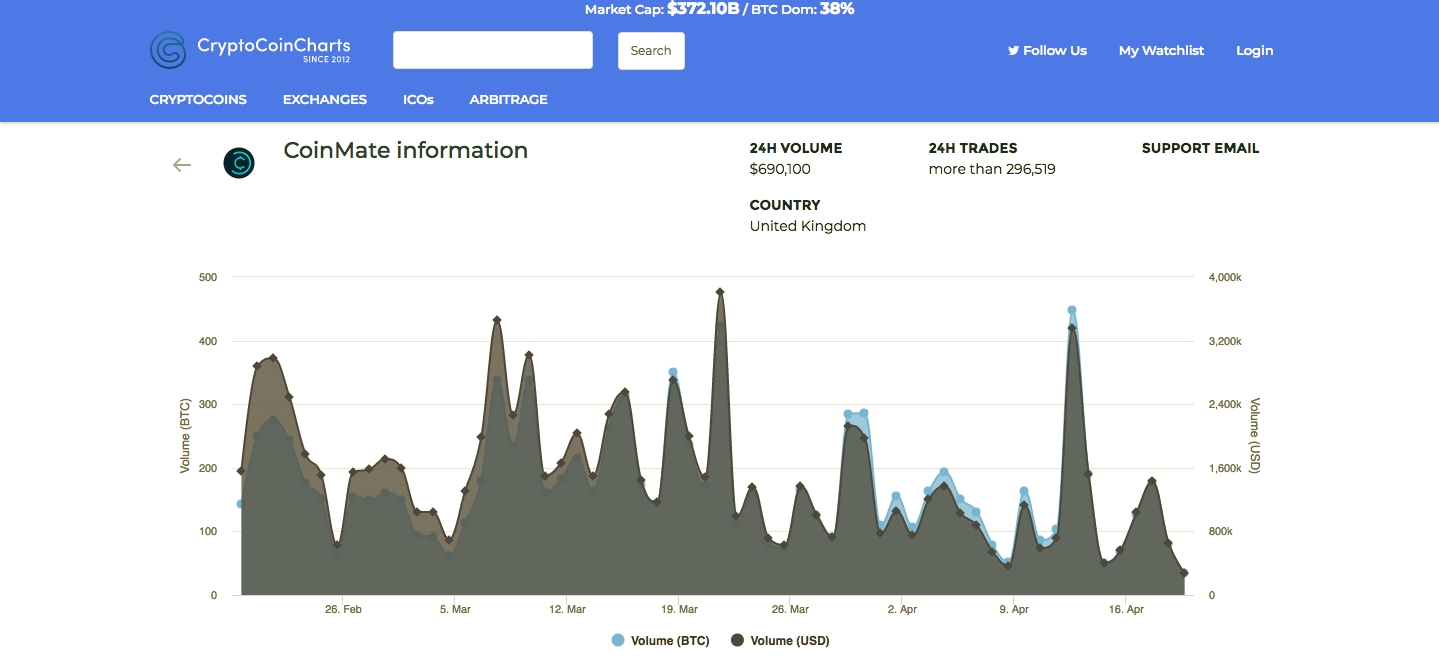Viewport: 1439px width, 659px height.
Task: Click the '24H TRADES' heading
Action: pos(973,148)
